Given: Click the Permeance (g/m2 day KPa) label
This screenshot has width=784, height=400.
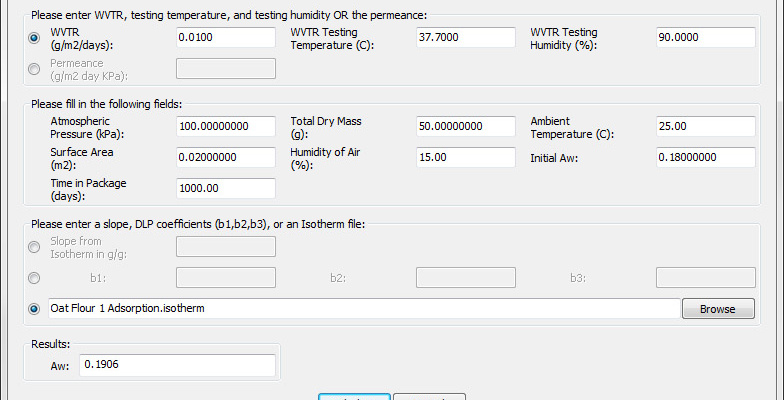Looking at the screenshot, I should coord(89,70).
